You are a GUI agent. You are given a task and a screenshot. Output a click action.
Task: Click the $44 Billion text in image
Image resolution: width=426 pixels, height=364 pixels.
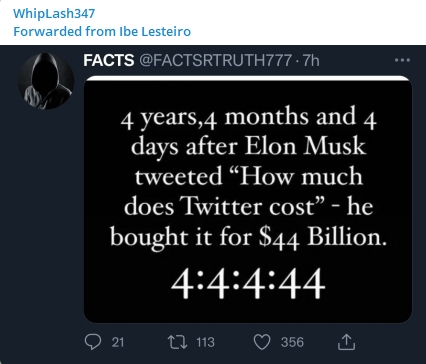point(323,238)
